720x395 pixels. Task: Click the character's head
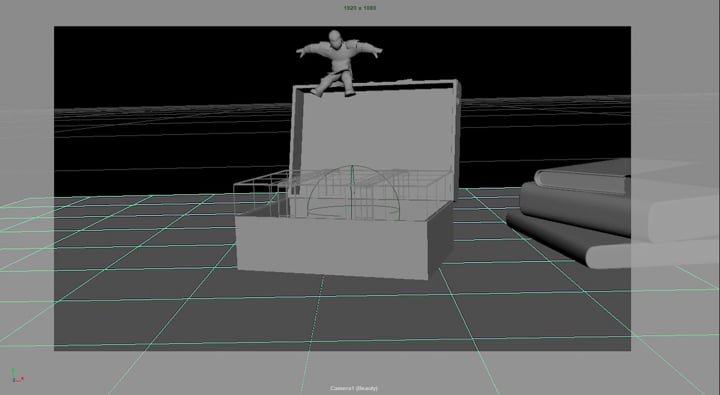click(335, 39)
